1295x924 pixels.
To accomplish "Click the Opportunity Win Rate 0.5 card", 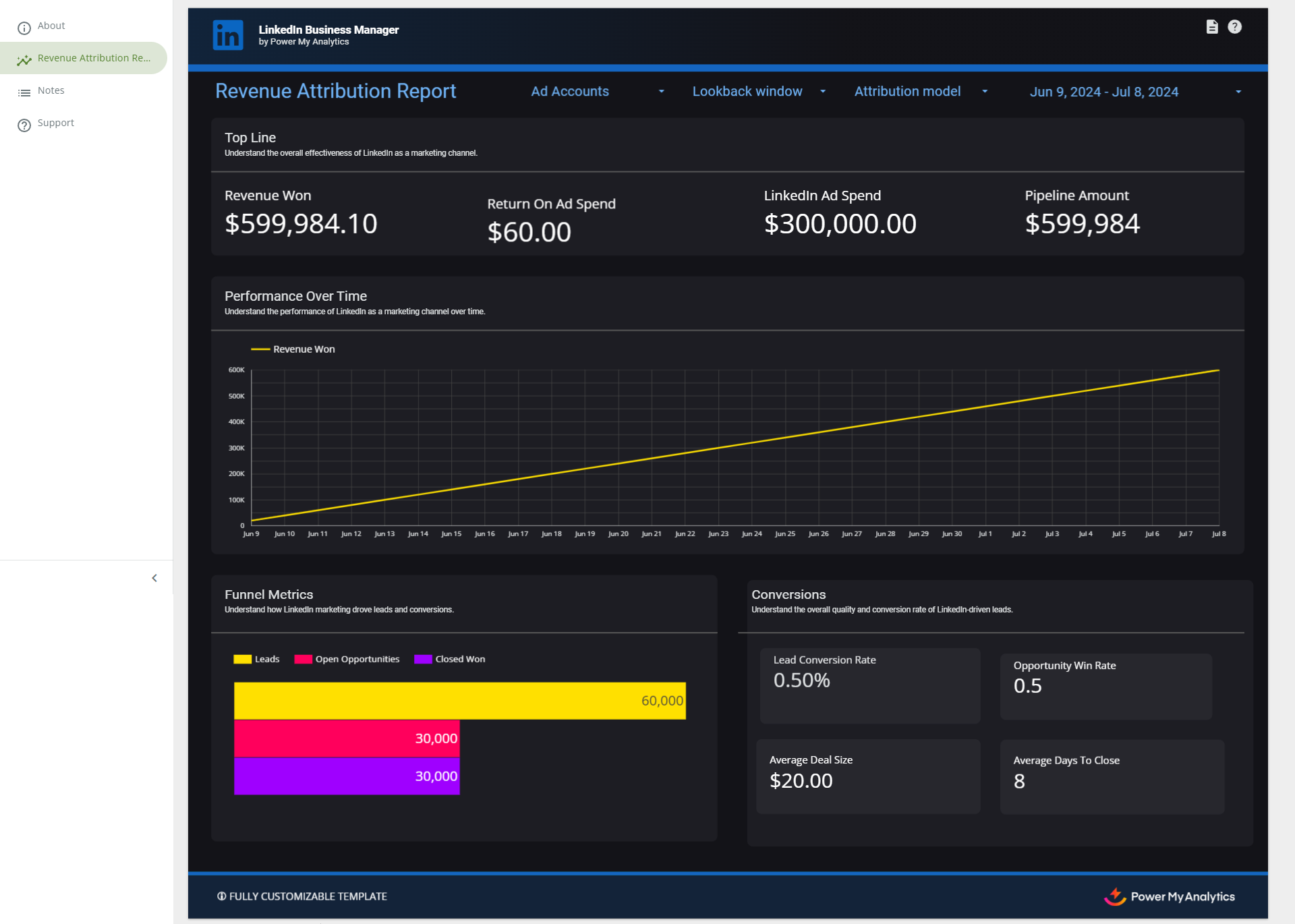I will click(1106, 687).
